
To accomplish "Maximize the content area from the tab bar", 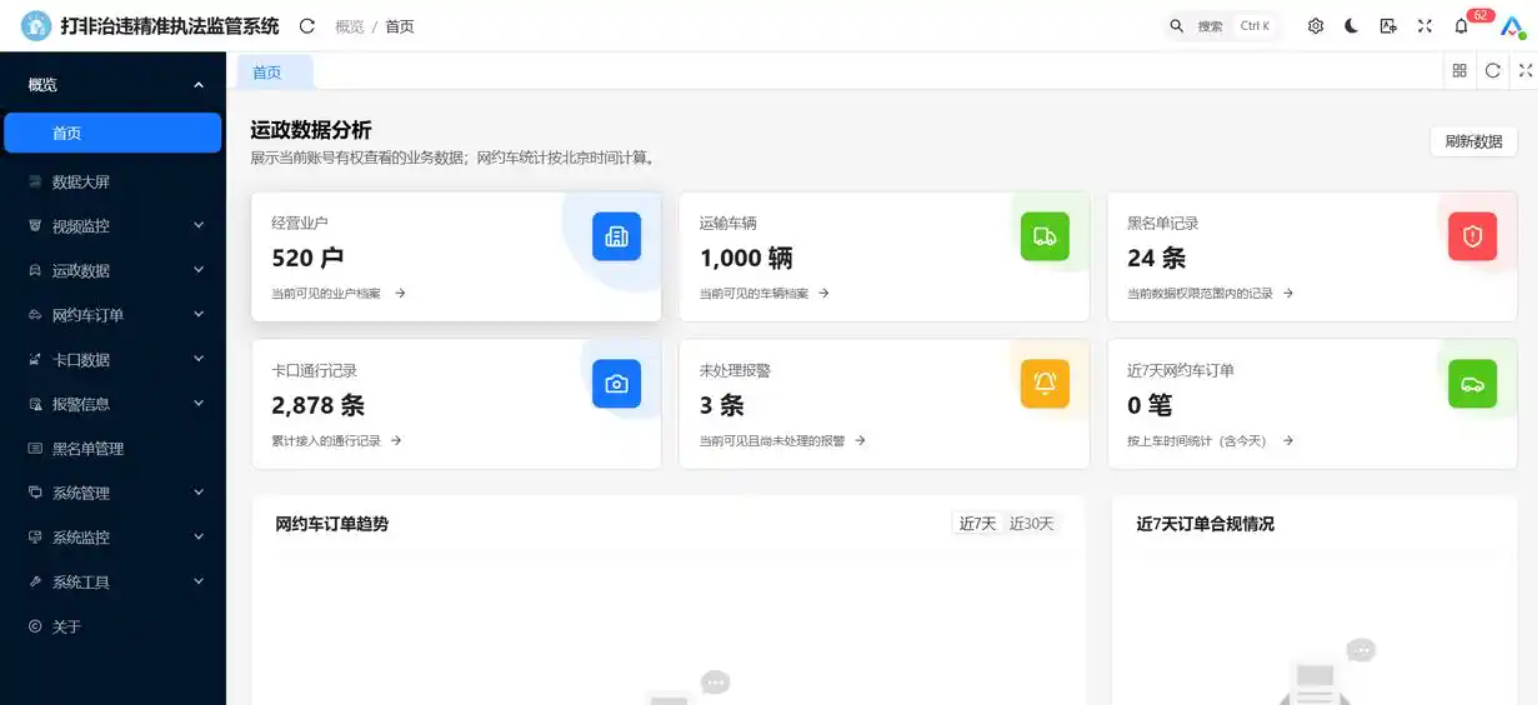I will [x=1525, y=71].
